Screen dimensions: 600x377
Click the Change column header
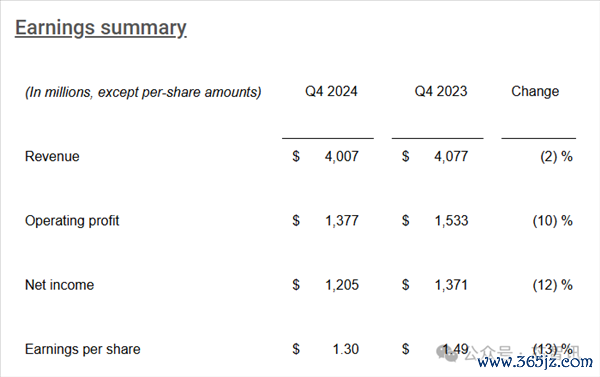535,91
